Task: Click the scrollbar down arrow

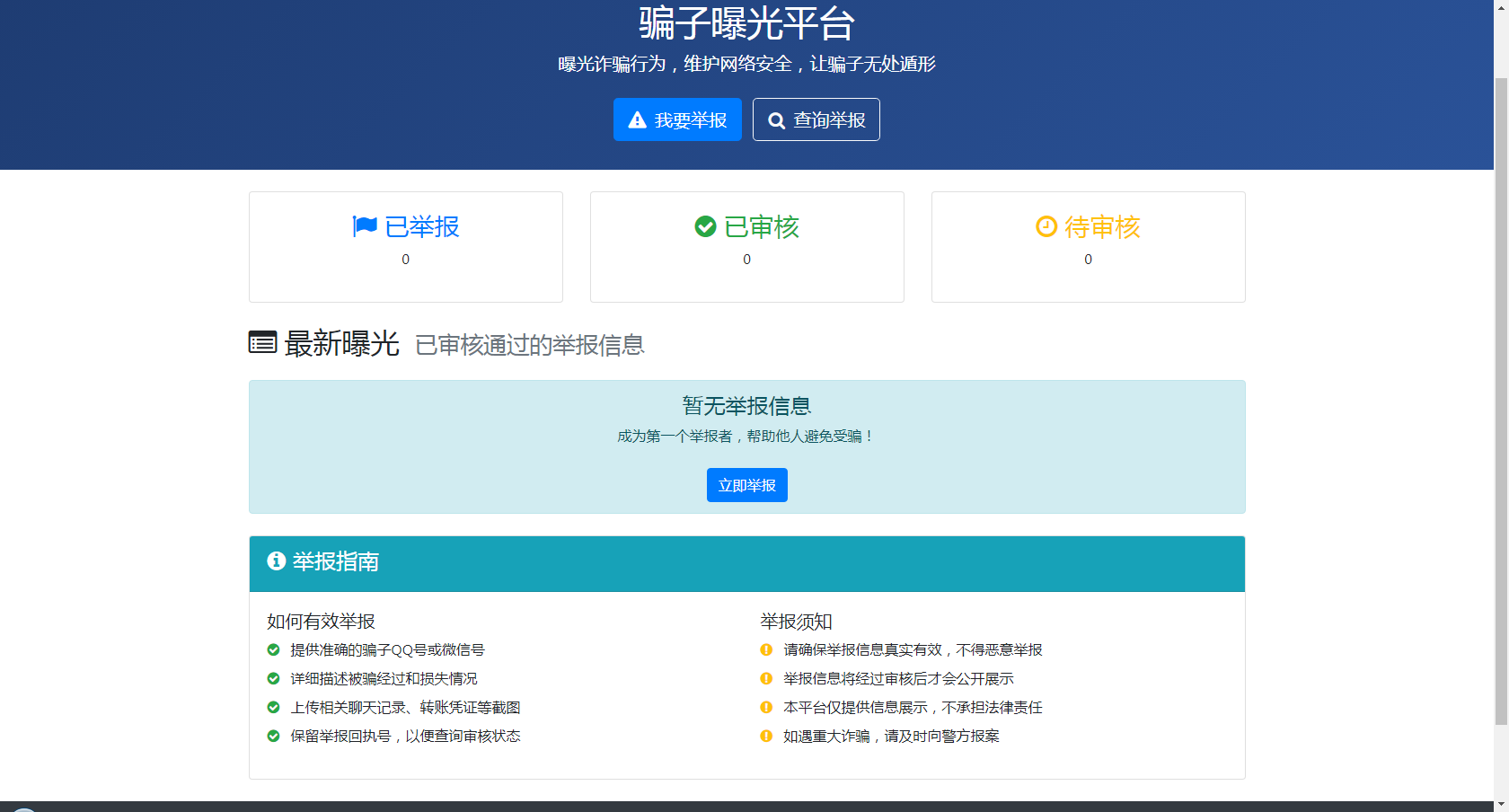Action: 1501,804
